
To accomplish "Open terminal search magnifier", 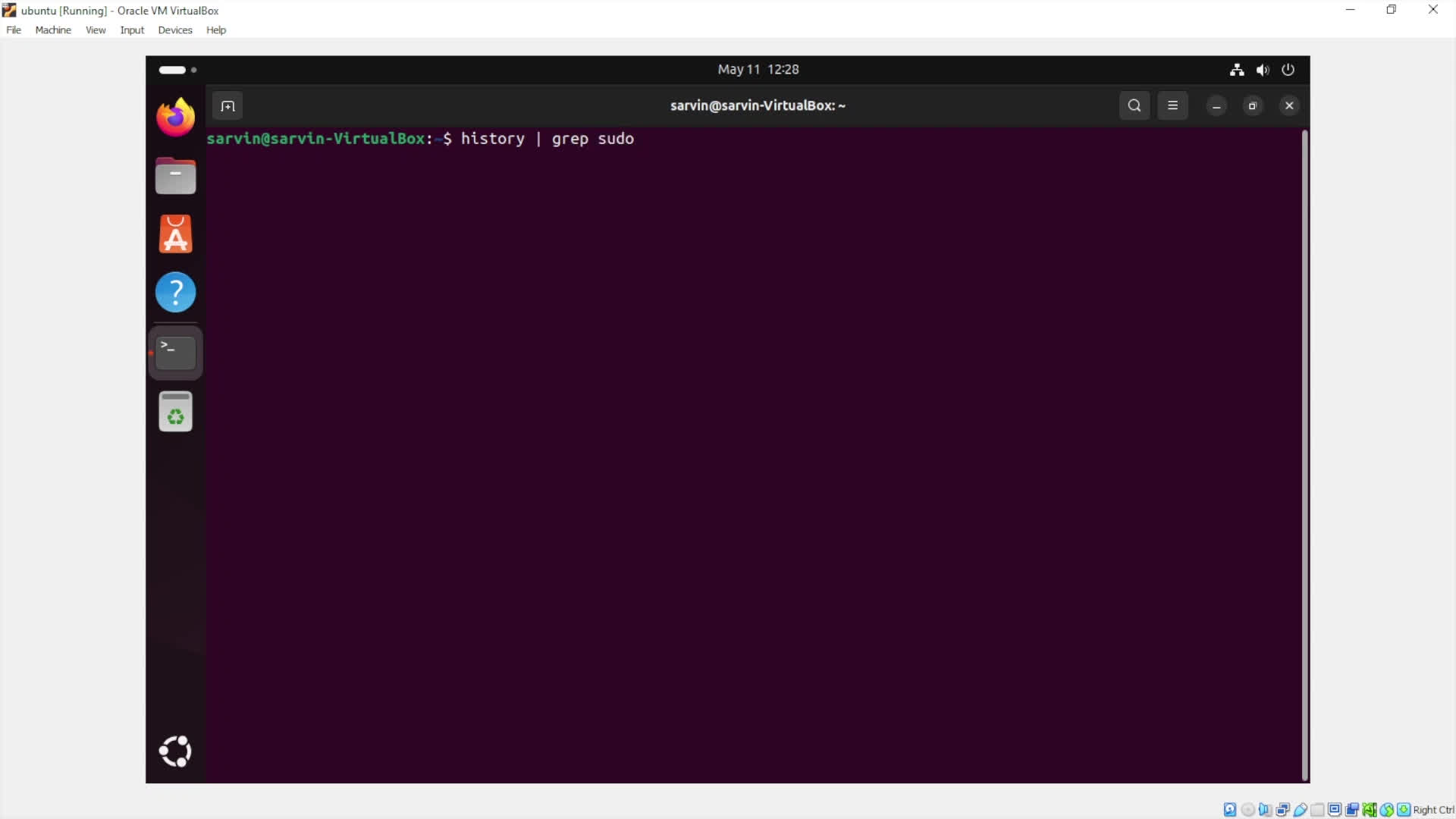I will point(1134,105).
